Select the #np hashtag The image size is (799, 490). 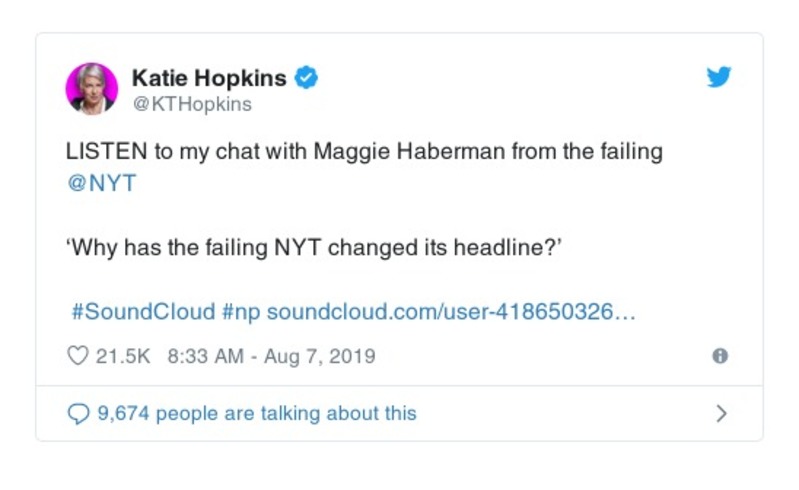(240, 312)
